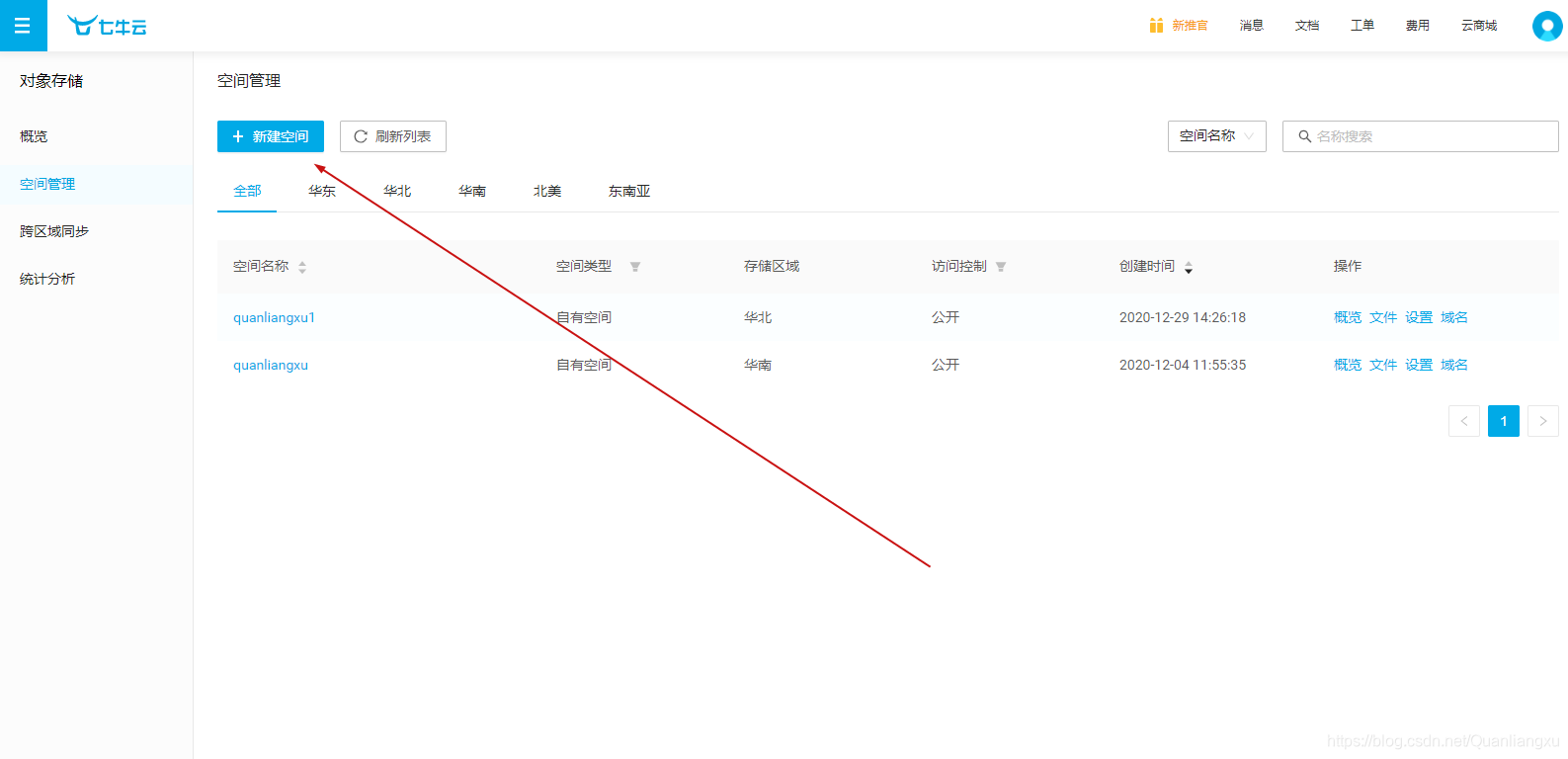Click the 新推官 link
The height and width of the screenshot is (759, 1568).
(x=1190, y=26)
